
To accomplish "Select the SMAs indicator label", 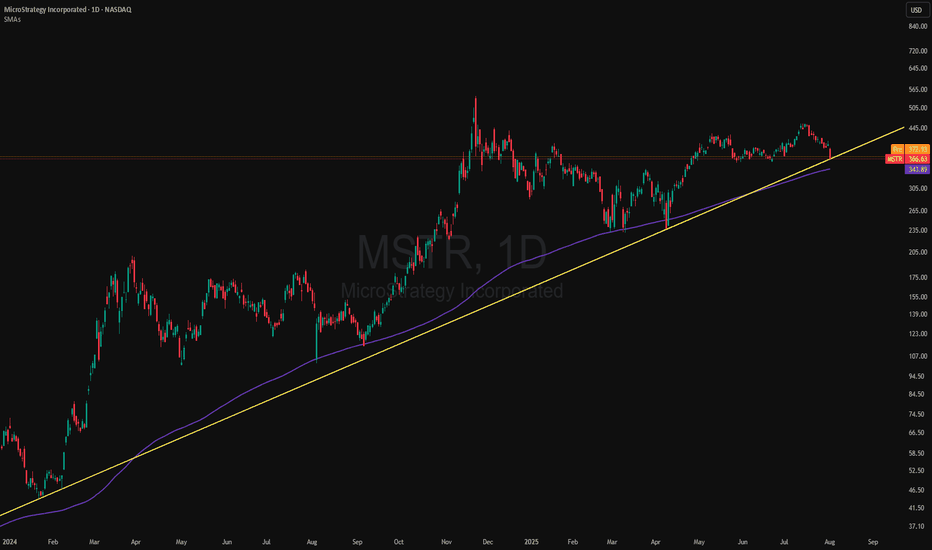I will click(x=12, y=20).
